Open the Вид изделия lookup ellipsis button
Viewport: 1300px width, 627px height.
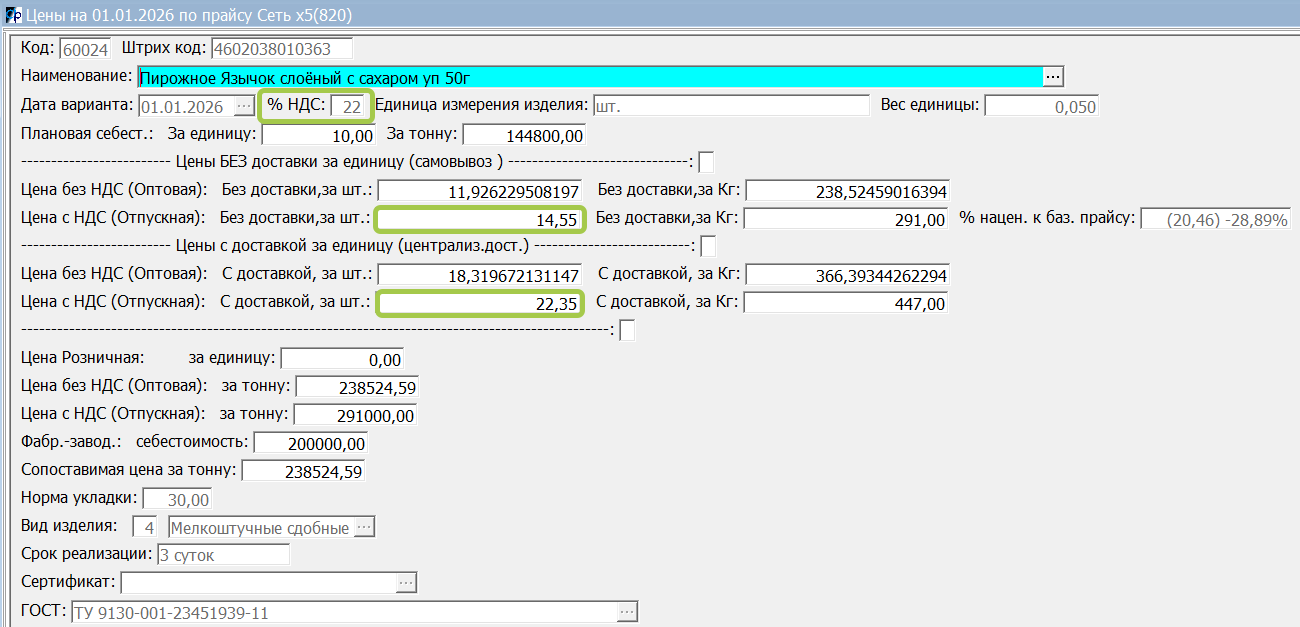tap(365, 527)
